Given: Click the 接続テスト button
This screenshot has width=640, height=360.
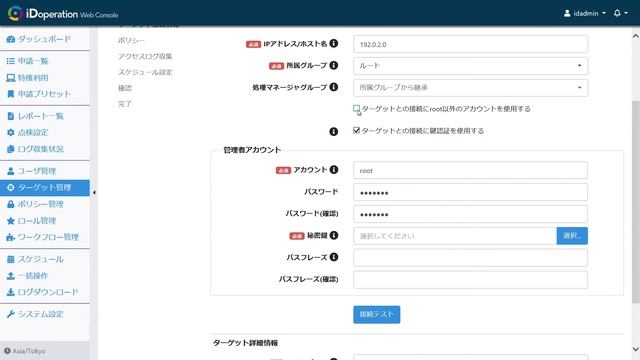Looking at the screenshot, I should (376, 315).
